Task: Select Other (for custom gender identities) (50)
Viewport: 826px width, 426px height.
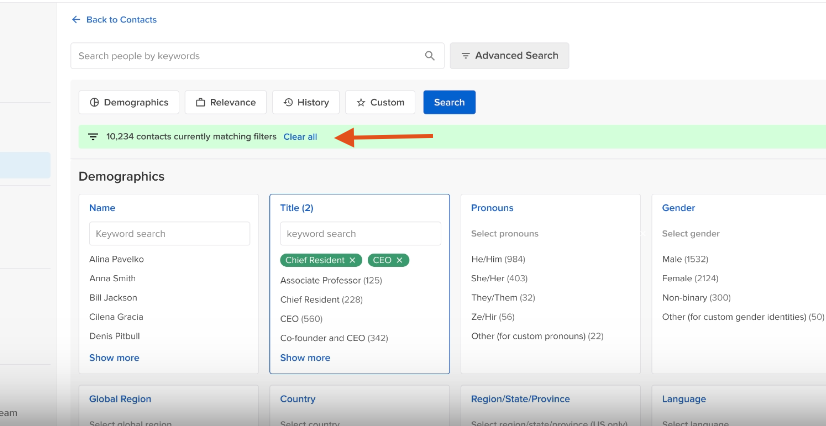Action: click(743, 316)
